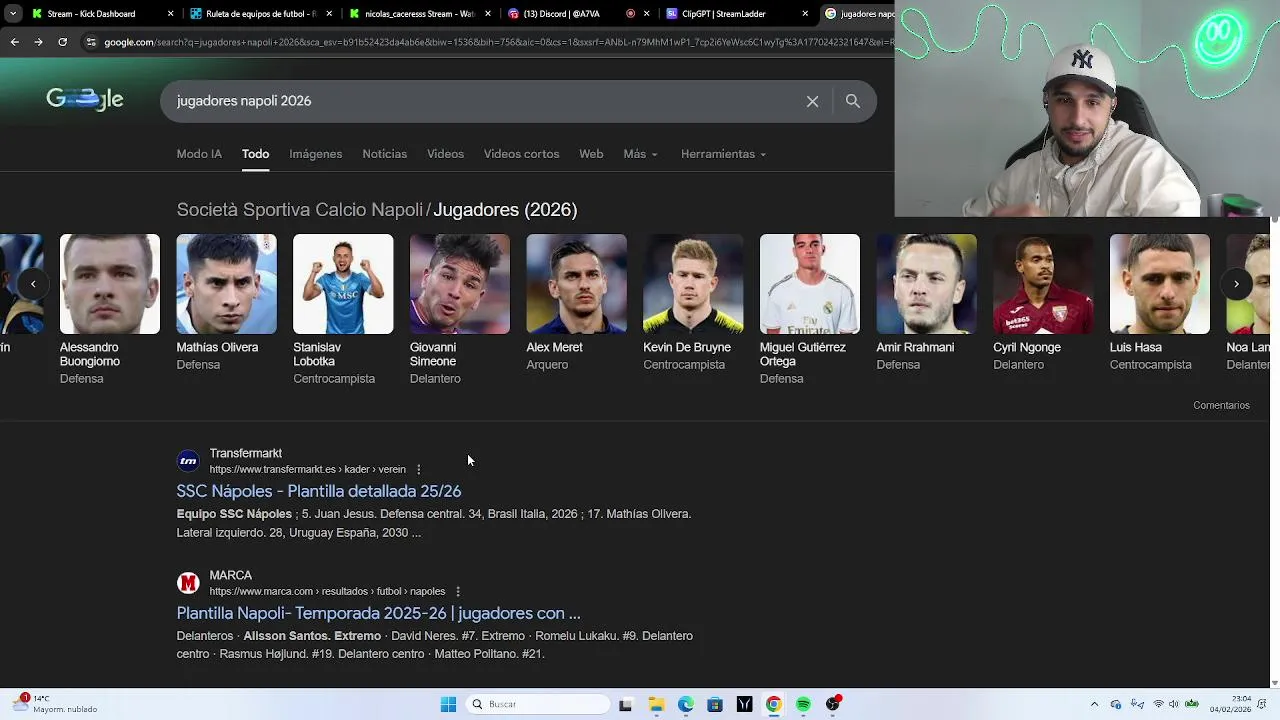
Task: Open Microsoft Store from the taskbar
Action: click(x=714, y=704)
